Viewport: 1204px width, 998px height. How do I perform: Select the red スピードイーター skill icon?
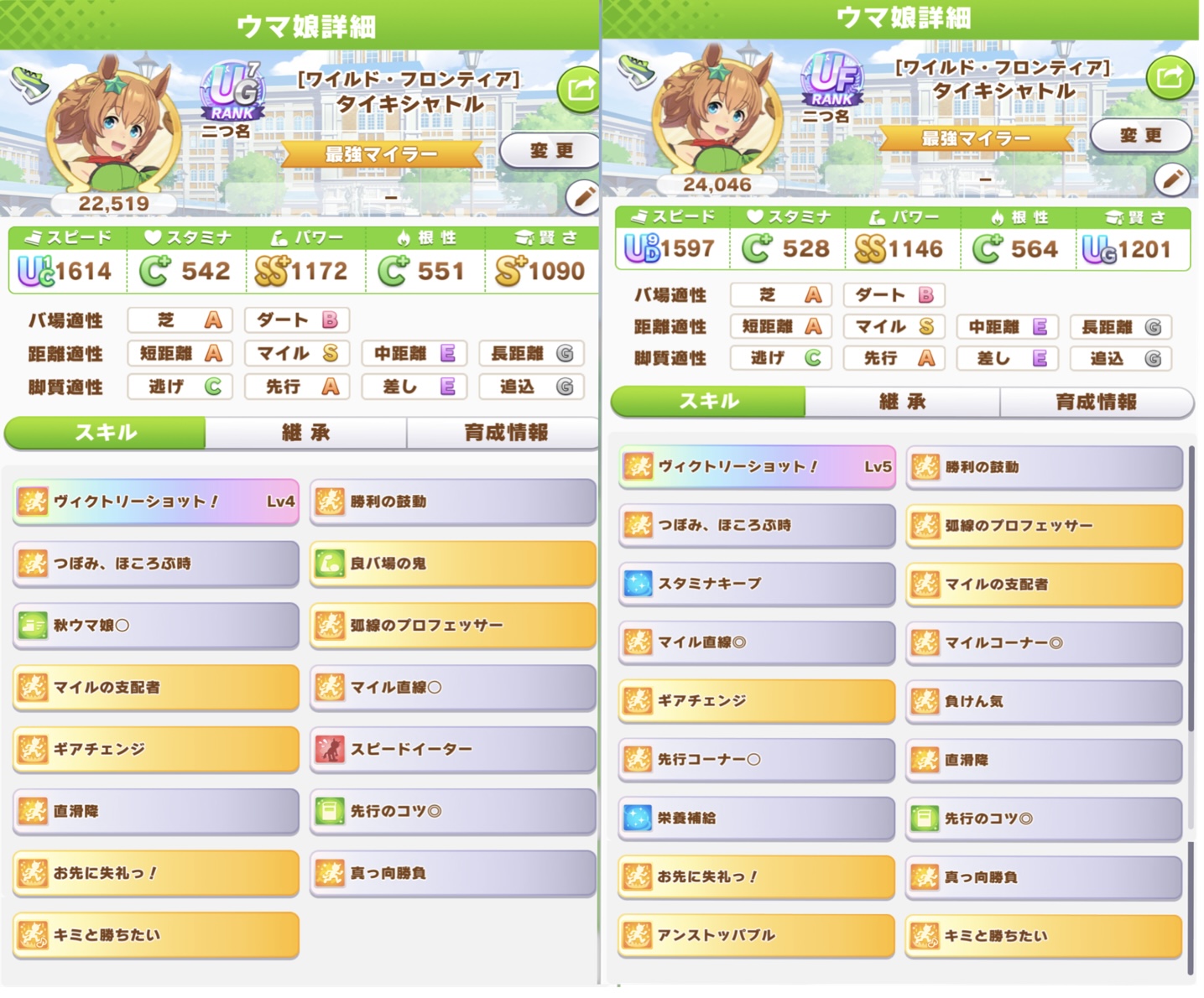(330, 749)
